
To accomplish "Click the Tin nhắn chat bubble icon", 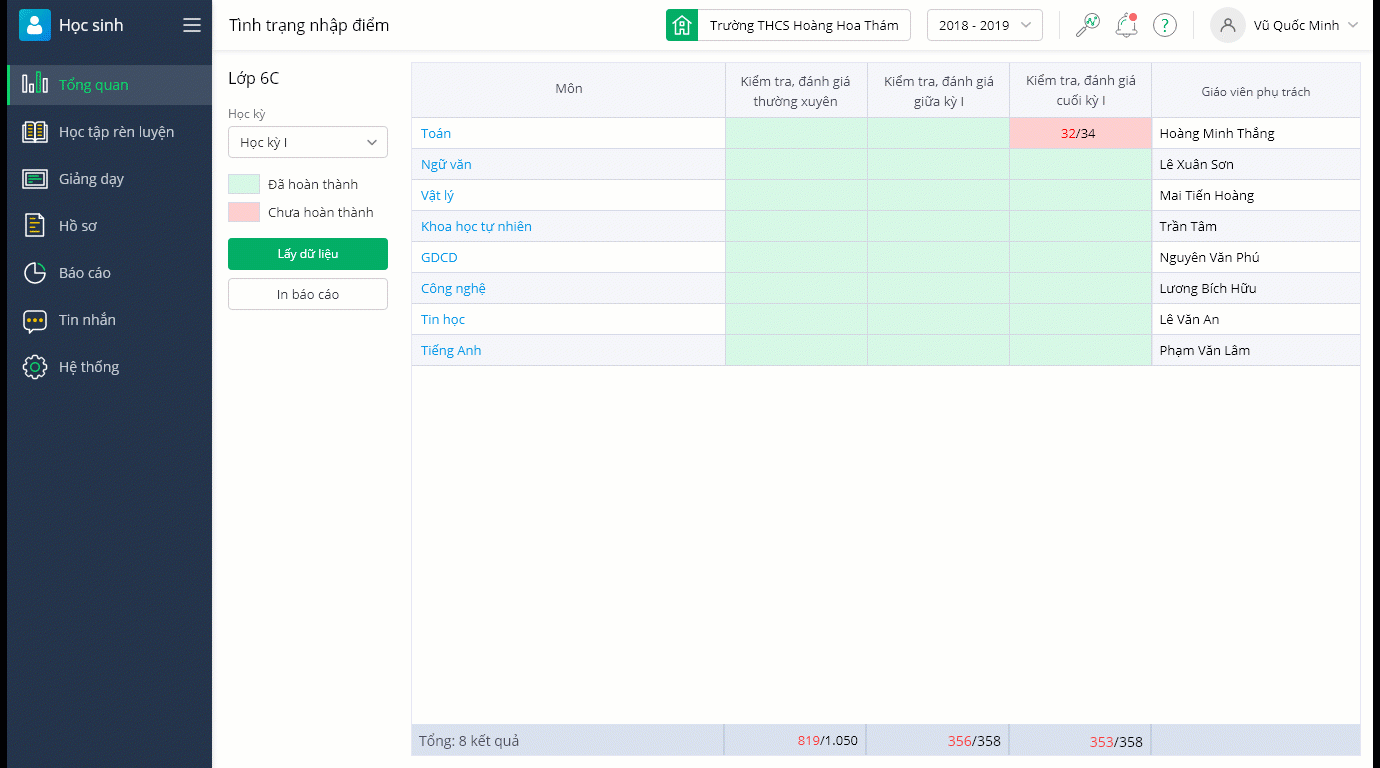I will pyautogui.click(x=35, y=320).
